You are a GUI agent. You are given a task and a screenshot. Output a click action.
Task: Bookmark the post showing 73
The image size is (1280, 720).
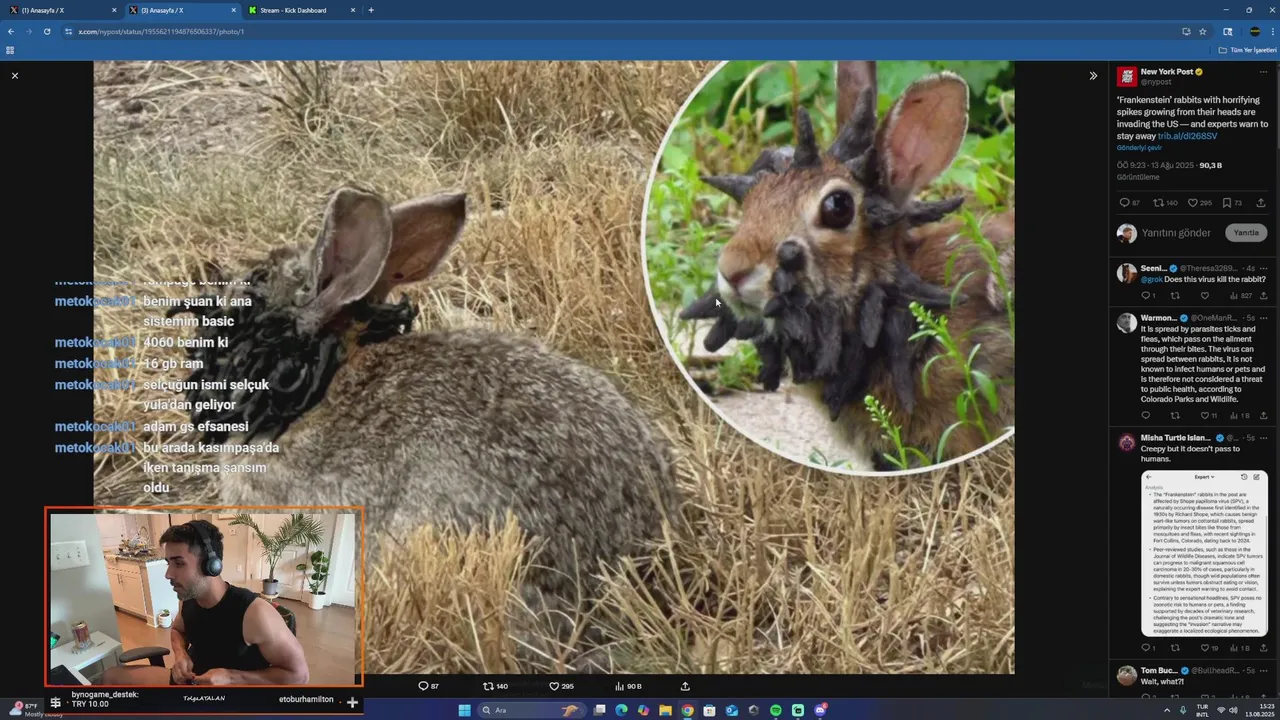point(1232,203)
